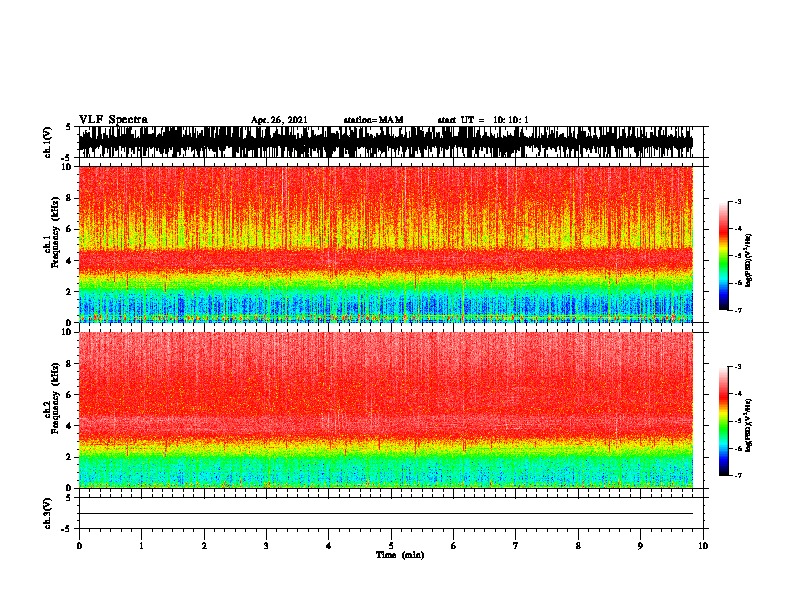Select time-axis tick label "7"

pos(516,546)
